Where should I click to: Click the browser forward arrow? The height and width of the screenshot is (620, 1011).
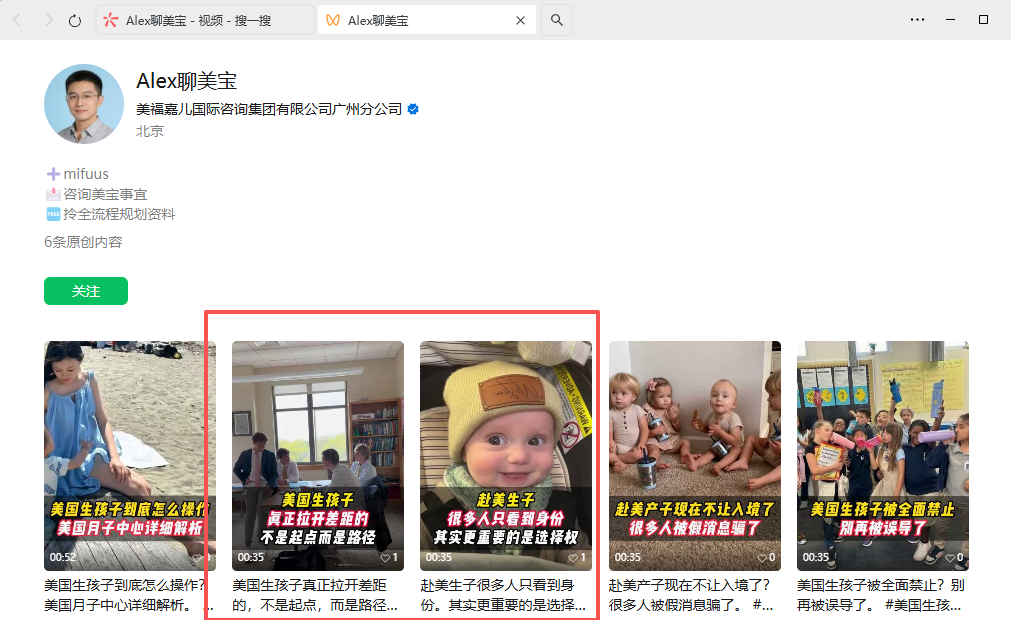(48, 20)
